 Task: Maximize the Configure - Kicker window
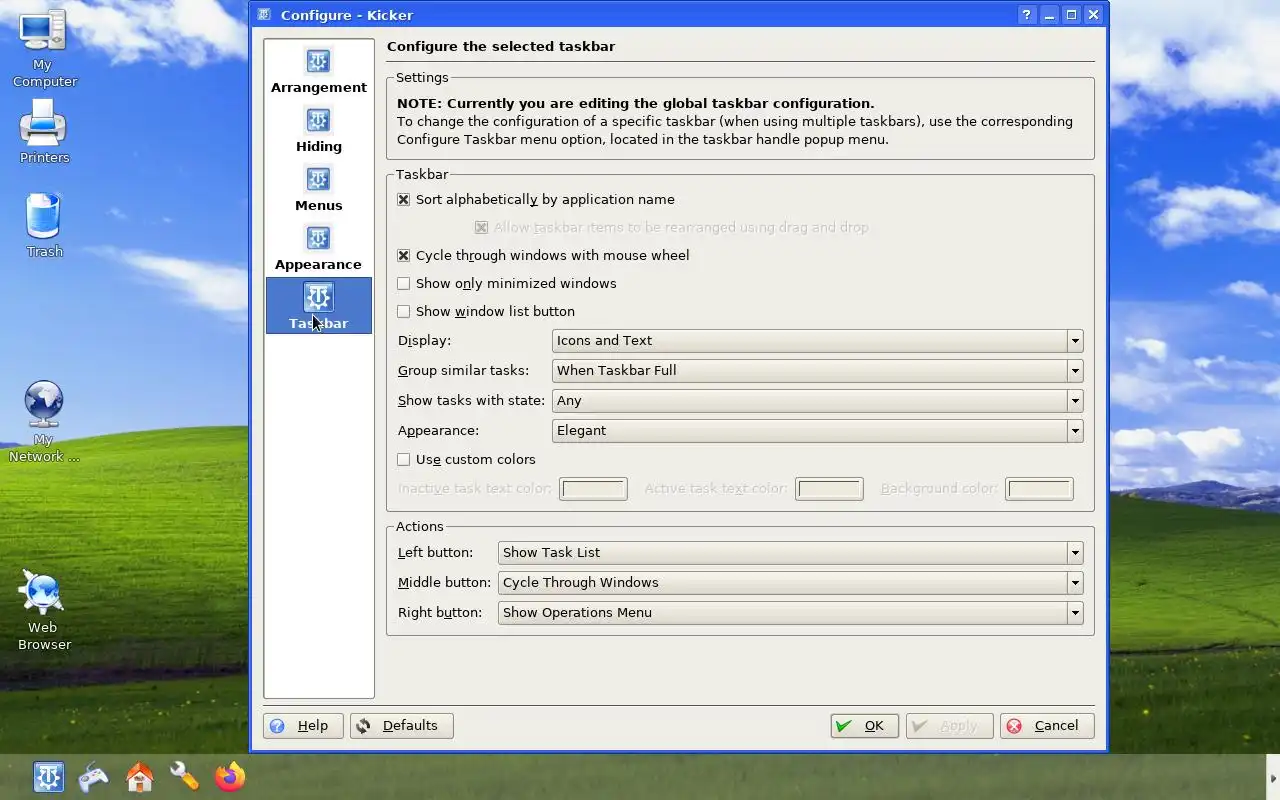[x=1071, y=15]
